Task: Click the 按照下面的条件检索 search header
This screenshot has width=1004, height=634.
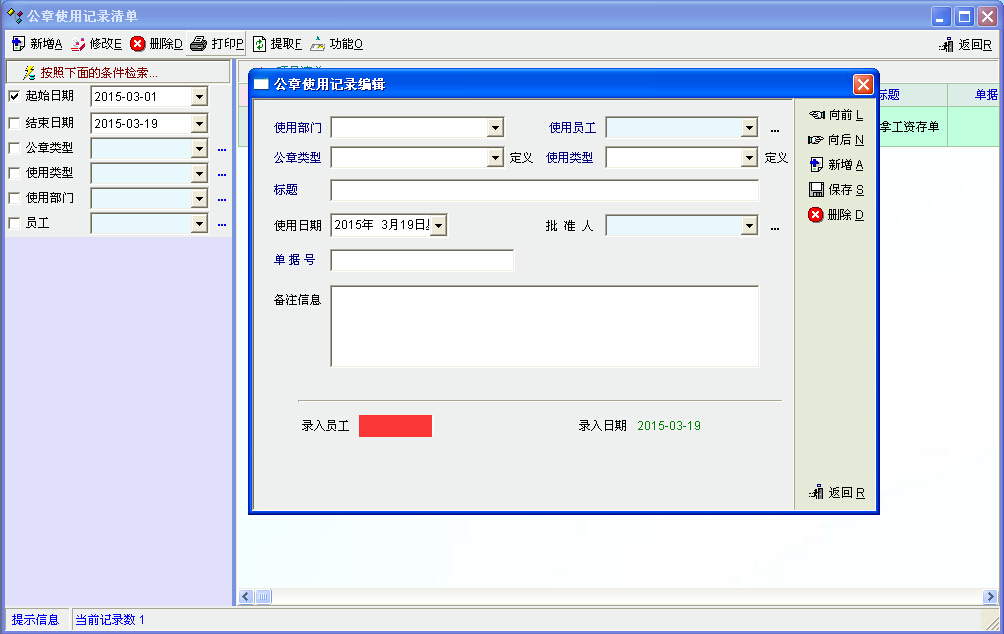Action: pyautogui.click(x=90, y=73)
